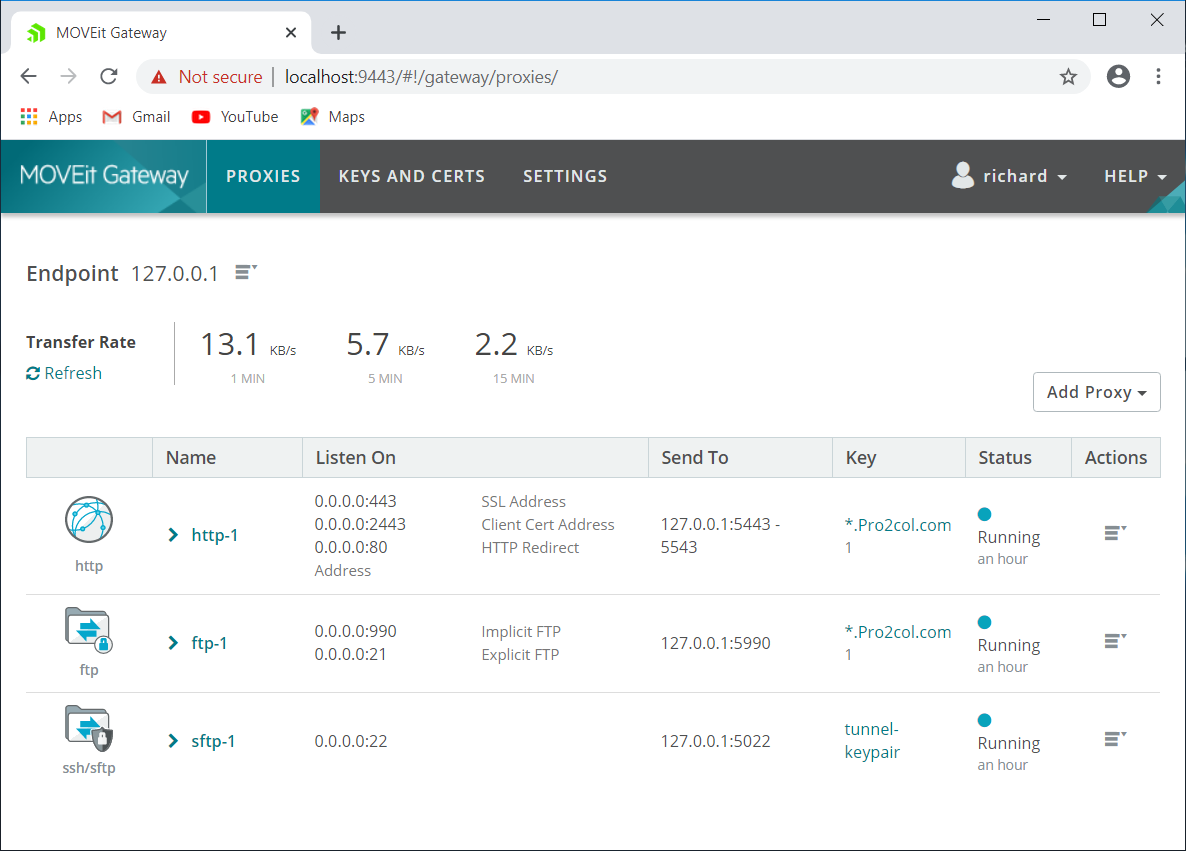Viewport: 1186px width, 851px height.
Task: Open actions menu for sftp-1 proxy
Action: [x=1115, y=739]
